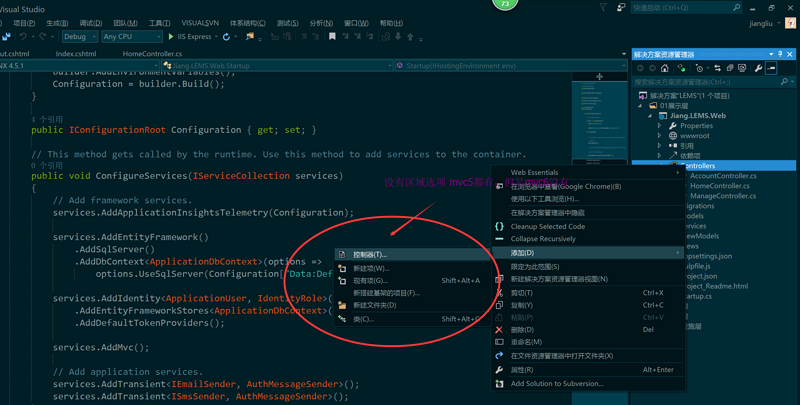800x405 pixels.
Task: Click Show All Files icon in Solution Explorer
Action: [x=742, y=68]
